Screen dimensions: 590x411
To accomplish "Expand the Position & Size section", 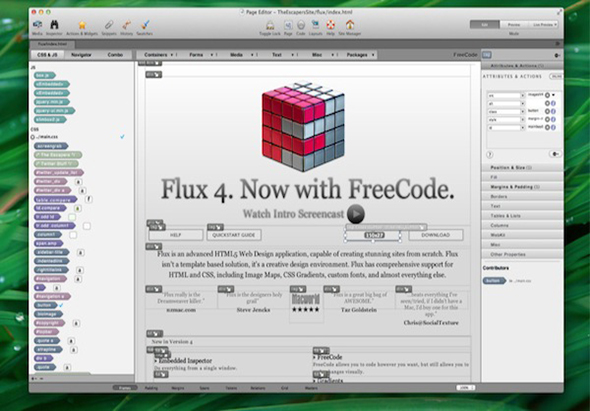I will (x=522, y=167).
